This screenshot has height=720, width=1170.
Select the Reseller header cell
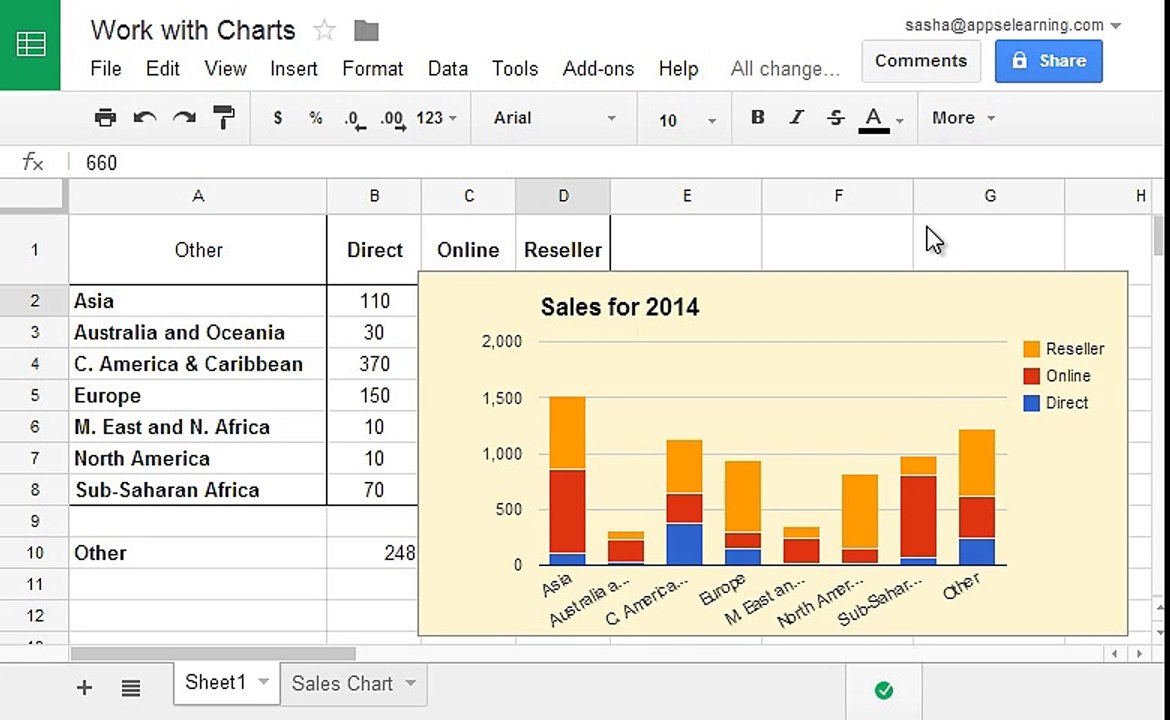tap(563, 250)
